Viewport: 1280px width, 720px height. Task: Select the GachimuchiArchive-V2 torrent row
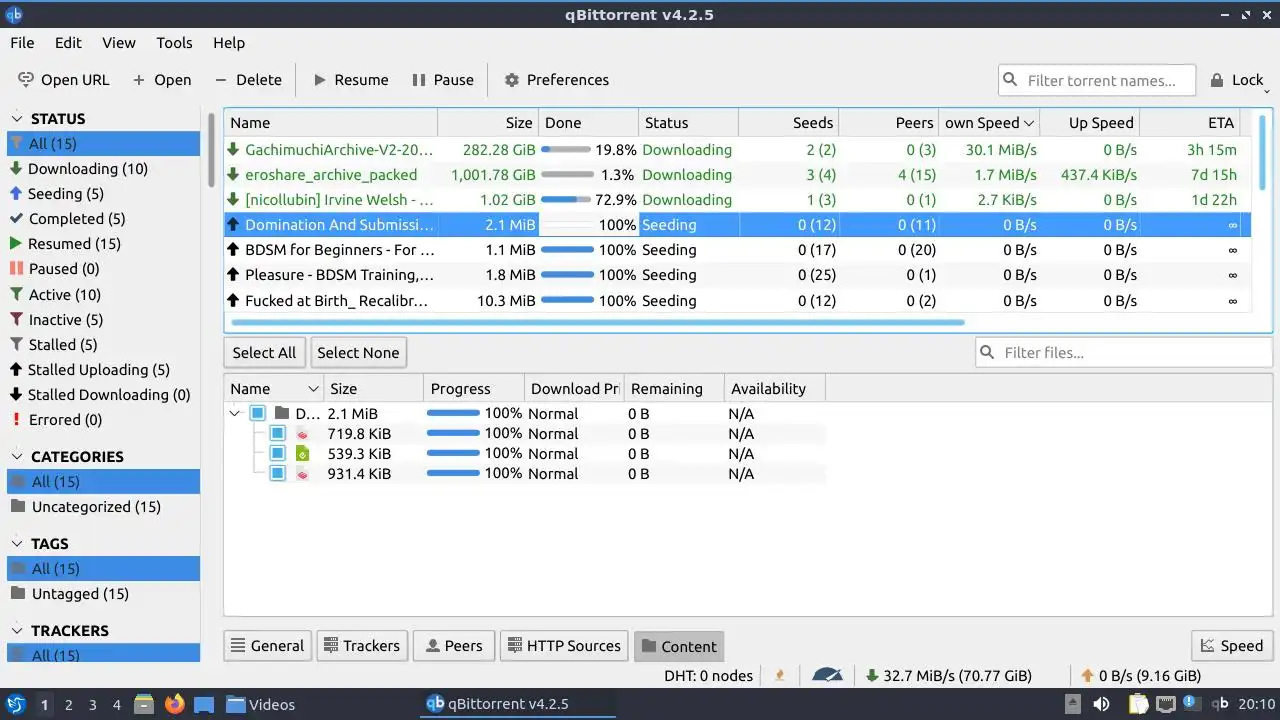pyautogui.click(x=738, y=150)
